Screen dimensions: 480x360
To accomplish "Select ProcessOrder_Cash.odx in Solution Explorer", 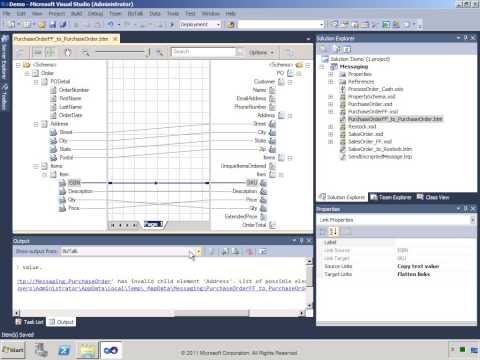I will [375, 89].
